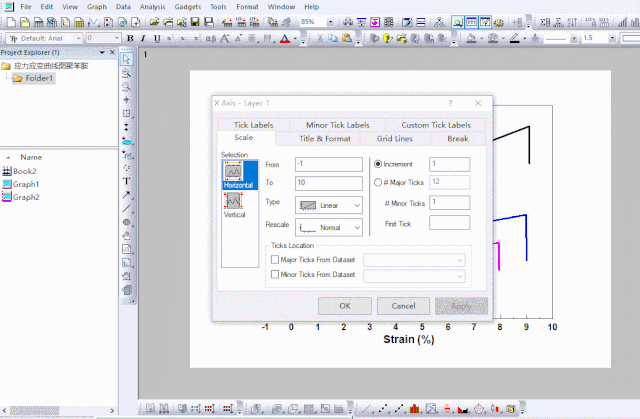Switch to the Title & Format tab
This screenshot has width=640, height=419.
click(x=325, y=139)
